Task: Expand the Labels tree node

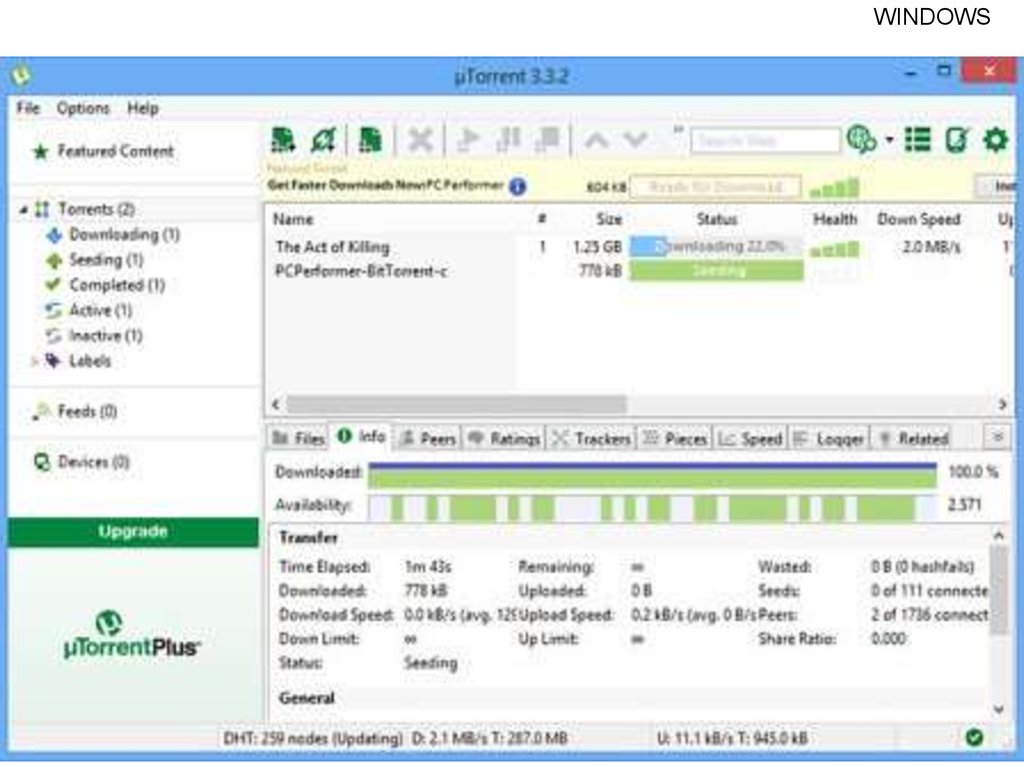Action: [x=35, y=361]
